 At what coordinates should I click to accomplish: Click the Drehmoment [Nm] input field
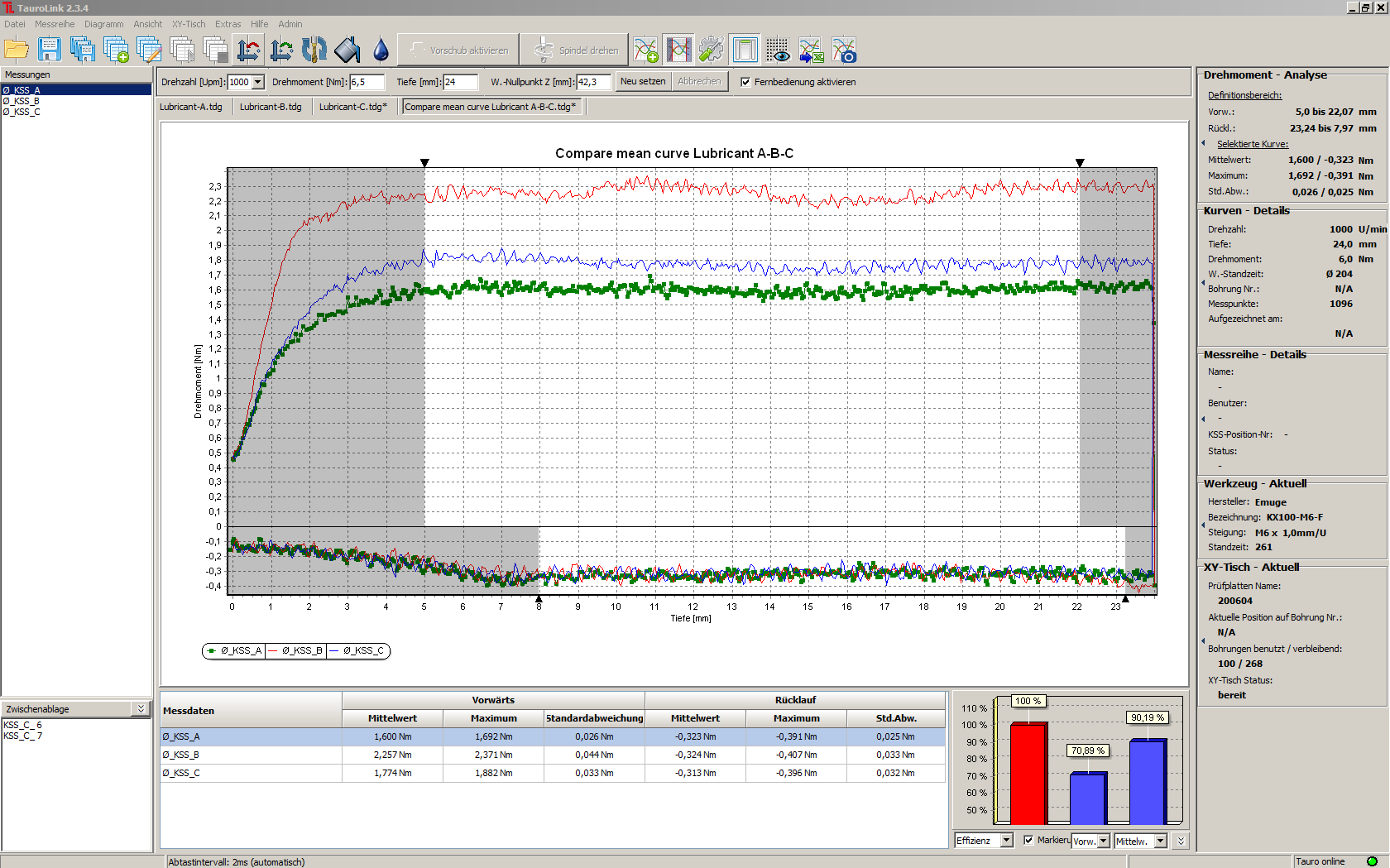367,82
